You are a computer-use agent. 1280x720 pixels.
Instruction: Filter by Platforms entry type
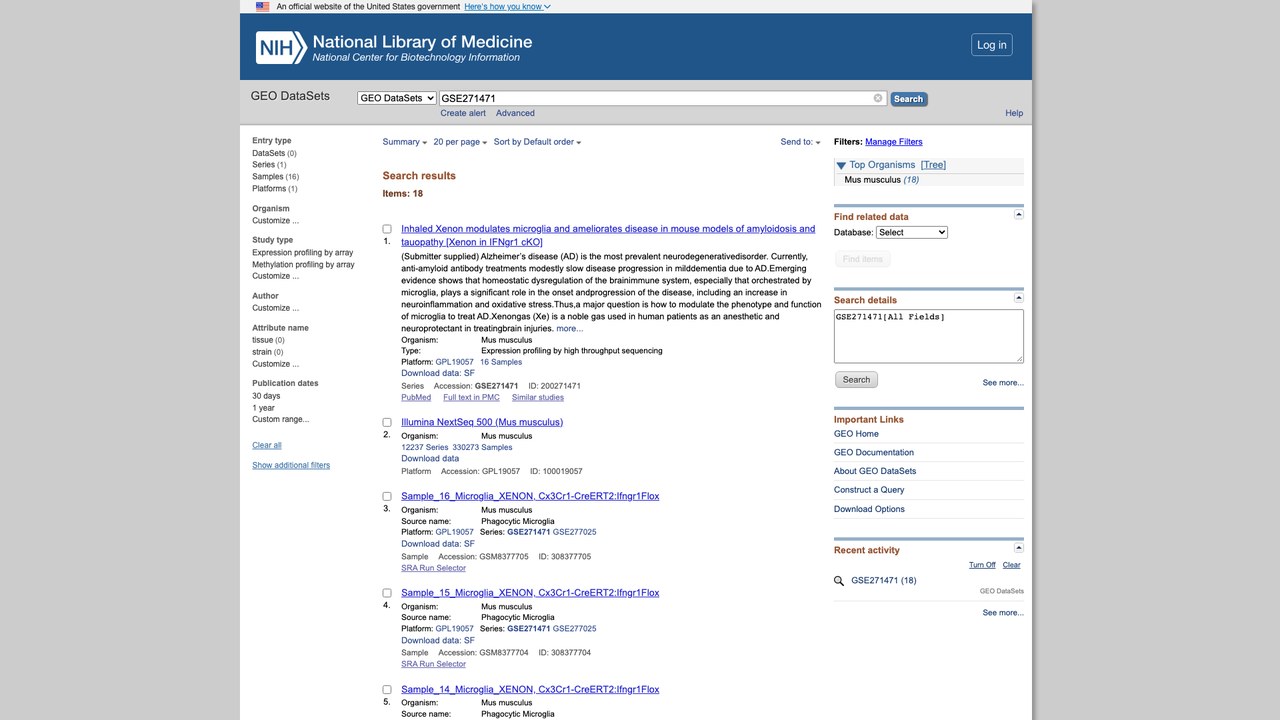tap(270, 189)
